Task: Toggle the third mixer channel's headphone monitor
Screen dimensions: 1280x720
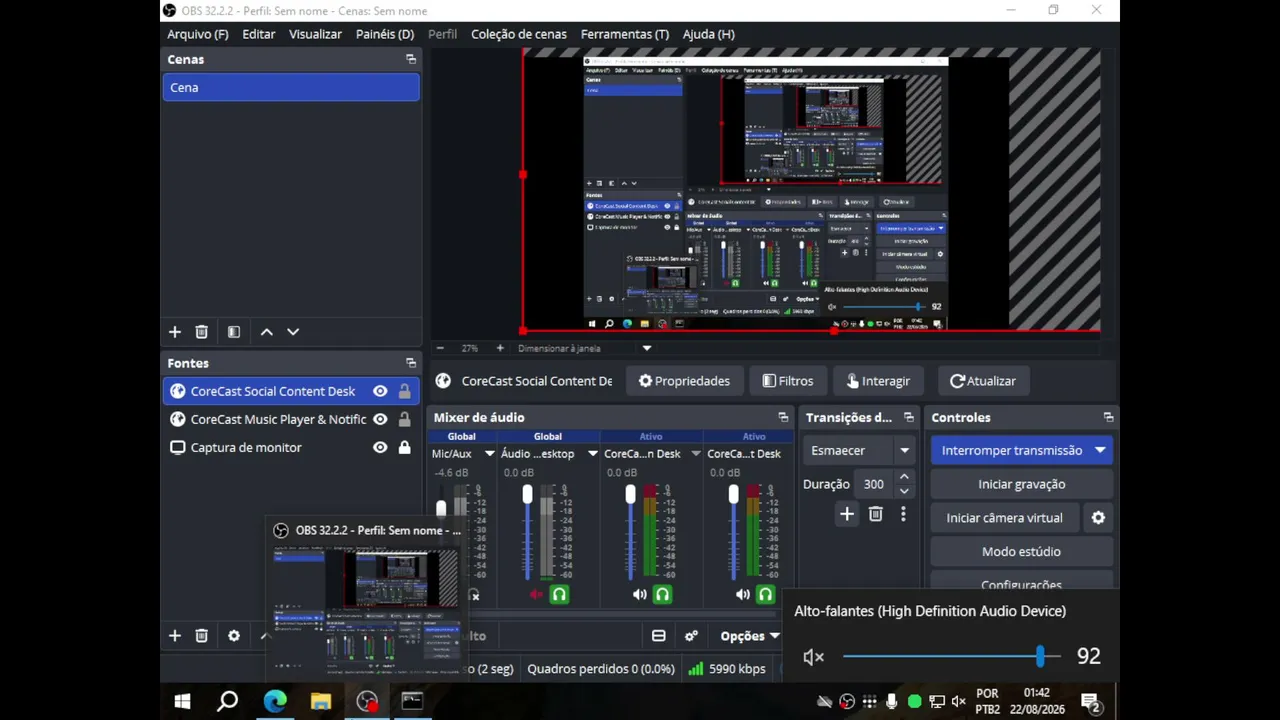Action: (x=662, y=595)
